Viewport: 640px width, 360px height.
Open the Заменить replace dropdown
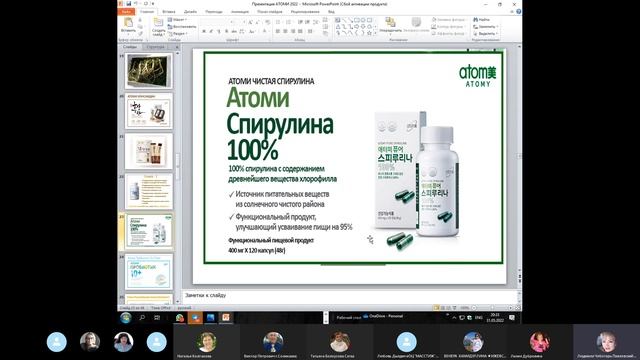485,27
